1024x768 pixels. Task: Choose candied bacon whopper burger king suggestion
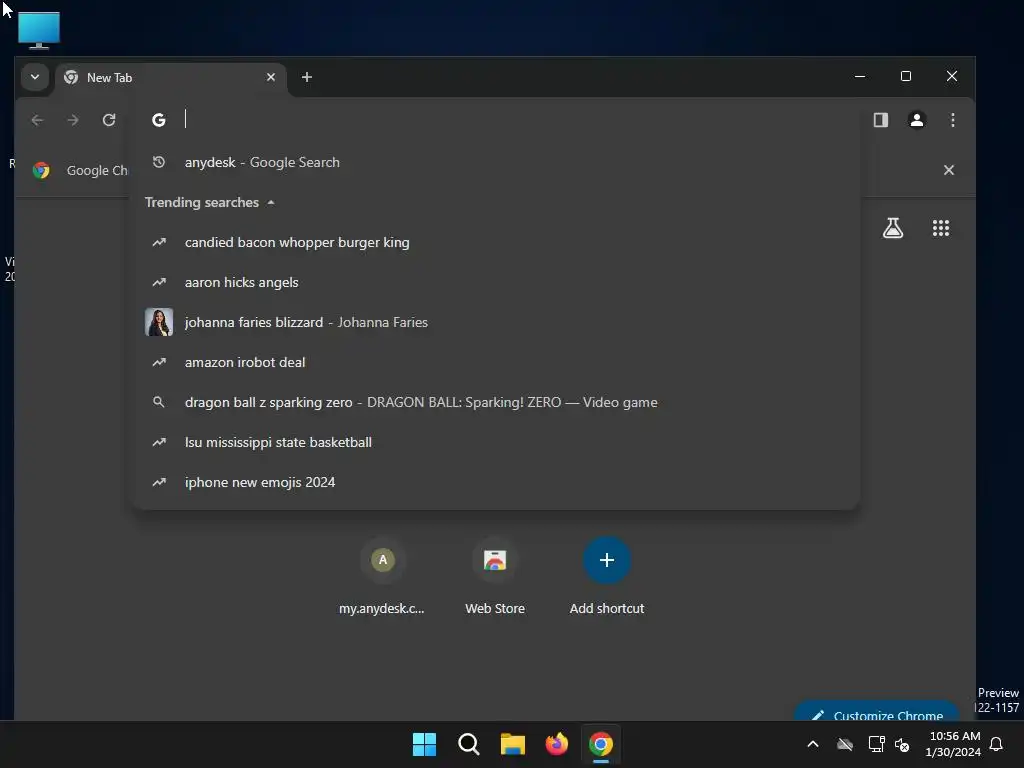point(496,242)
